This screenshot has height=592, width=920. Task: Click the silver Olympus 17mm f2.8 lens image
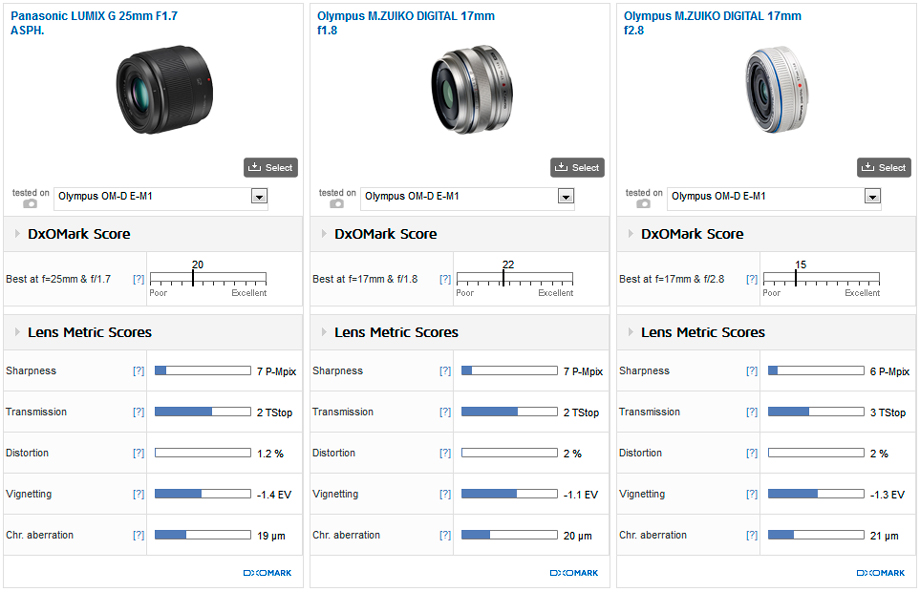(x=779, y=92)
